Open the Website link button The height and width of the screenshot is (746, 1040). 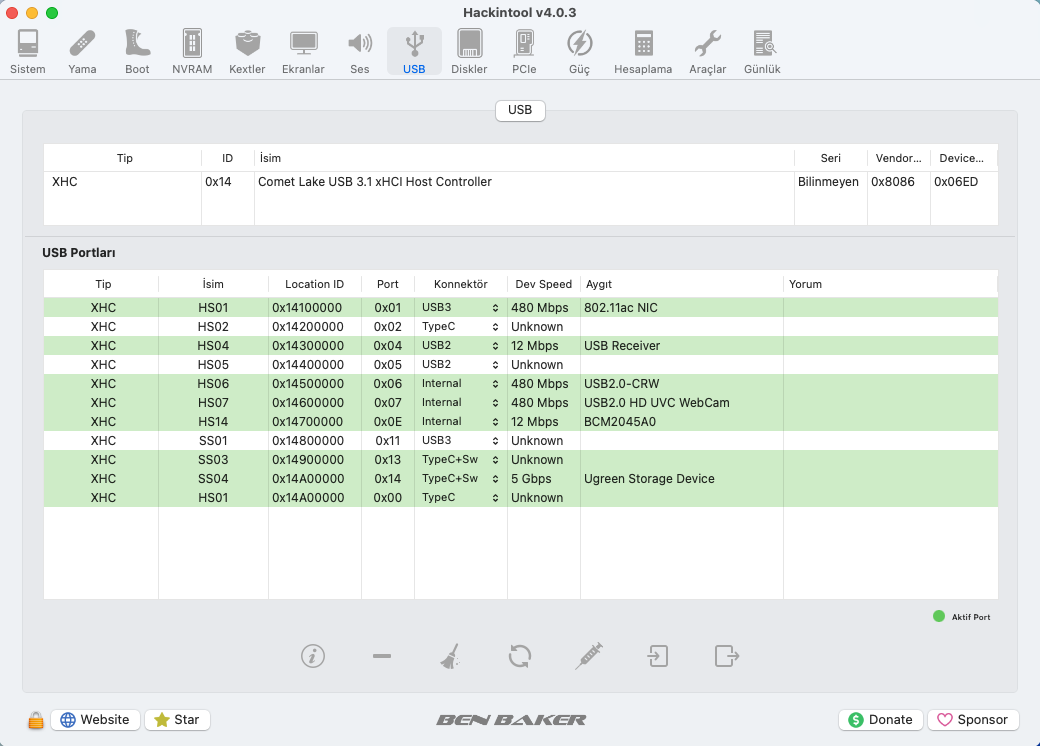pyautogui.click(x=95, y=720)
